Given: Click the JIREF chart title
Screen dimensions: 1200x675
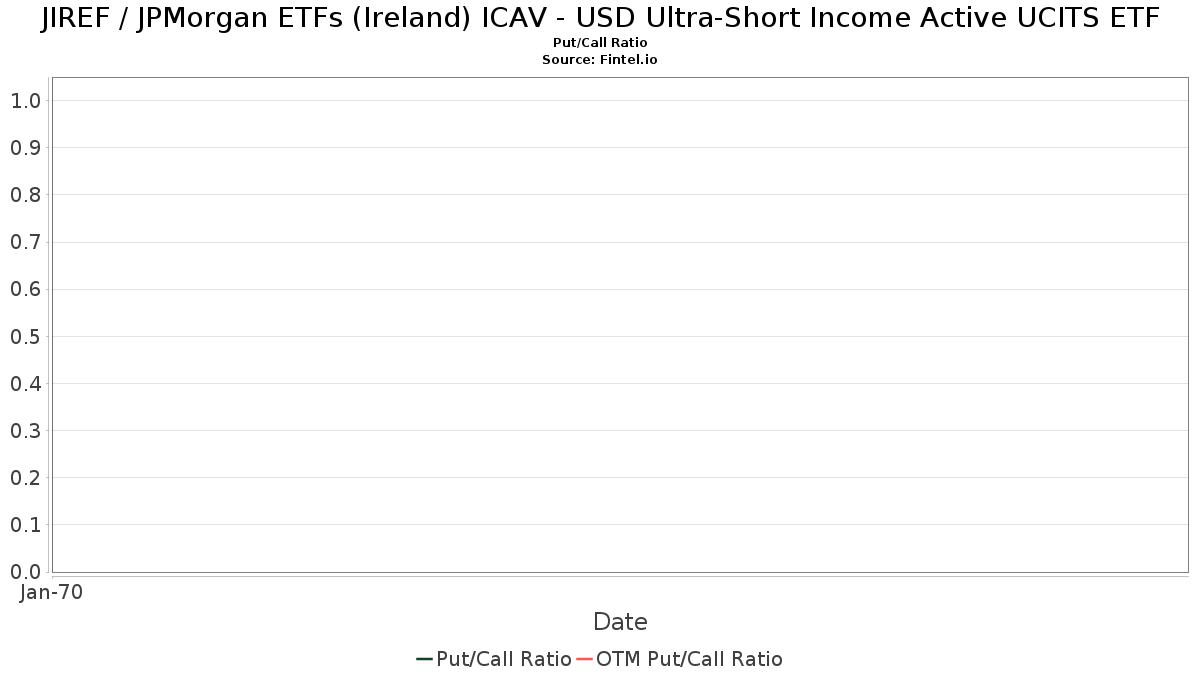Looking at the screenshot, I should tap(600, 19).
